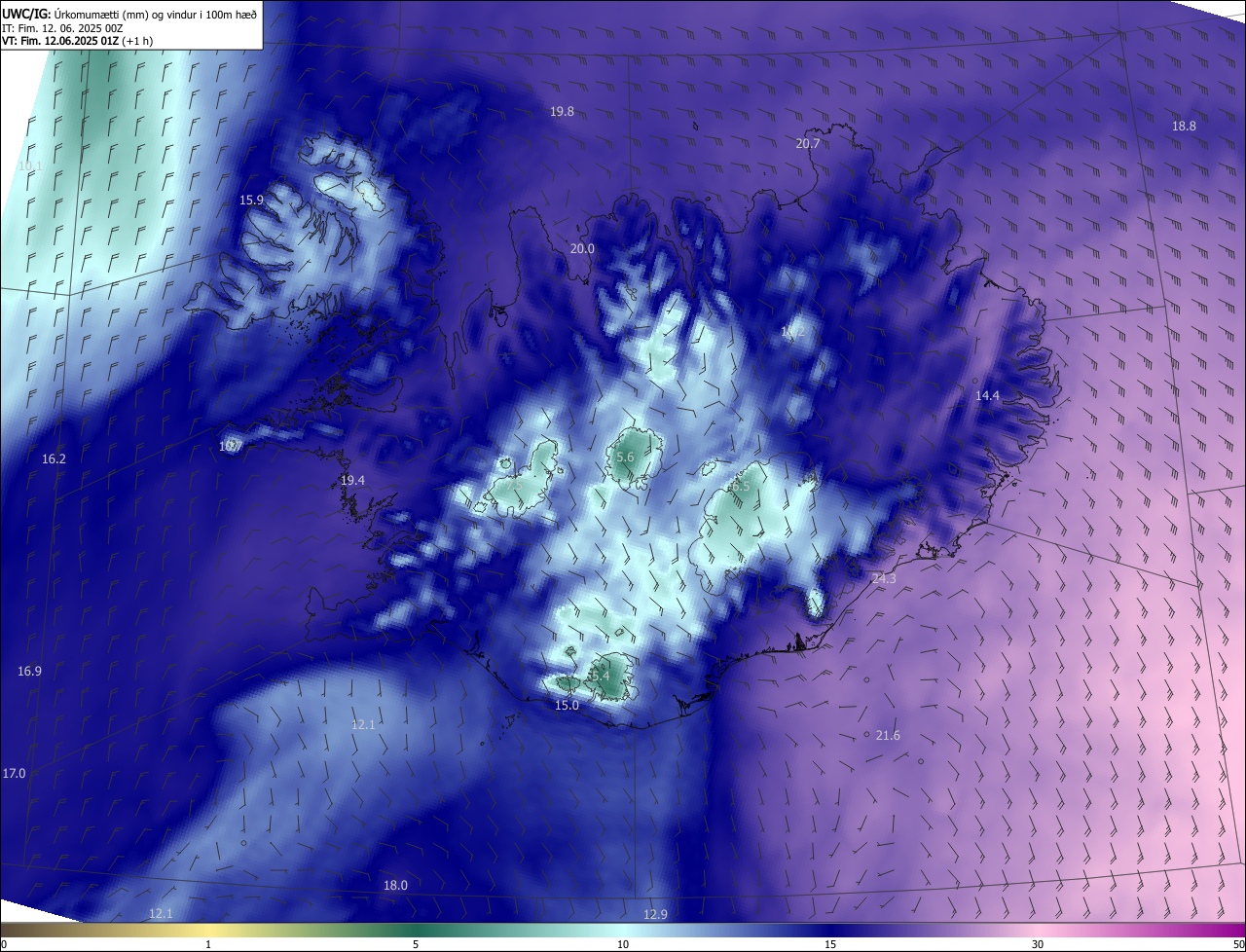
Task: Click the dark green section of the color bar
Action: (416, 931)
